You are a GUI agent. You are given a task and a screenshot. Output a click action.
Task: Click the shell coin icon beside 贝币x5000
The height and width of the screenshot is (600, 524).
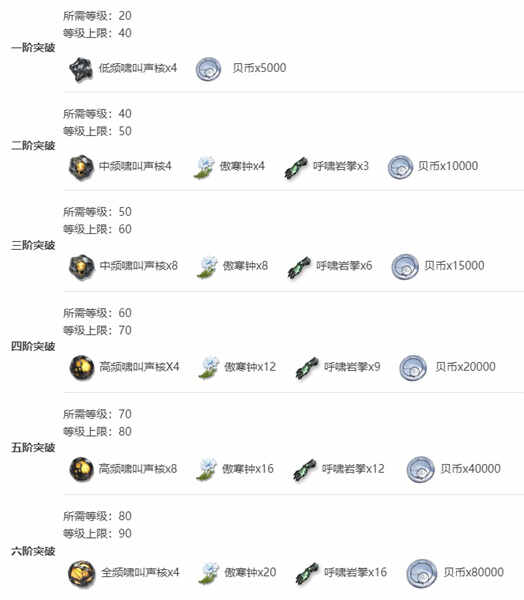(208, 69)
